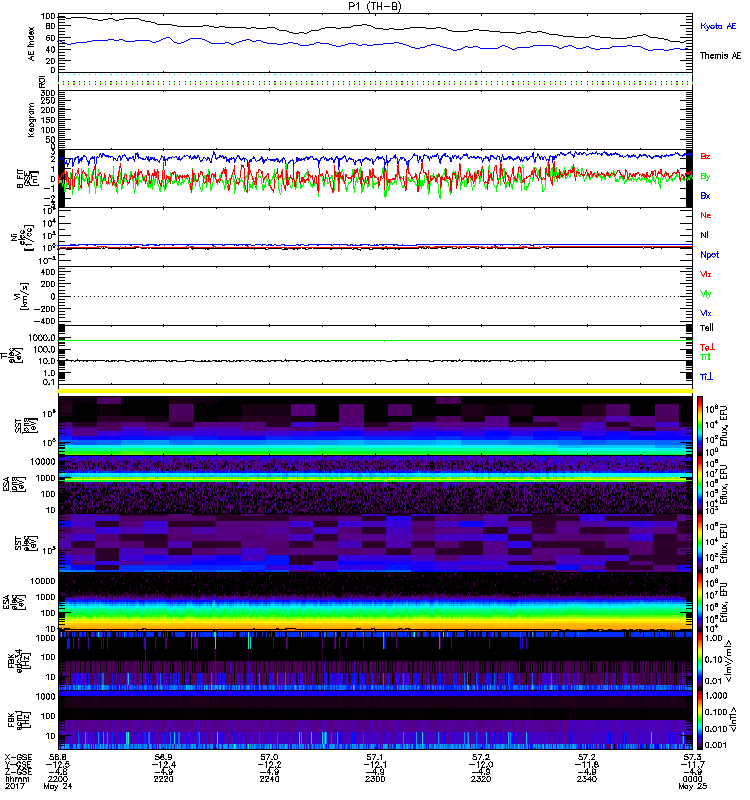Screen dimensions: 750x800
Task: Click the red Viz velocity label
Action: pyautogui.click(x=706, y=274)
